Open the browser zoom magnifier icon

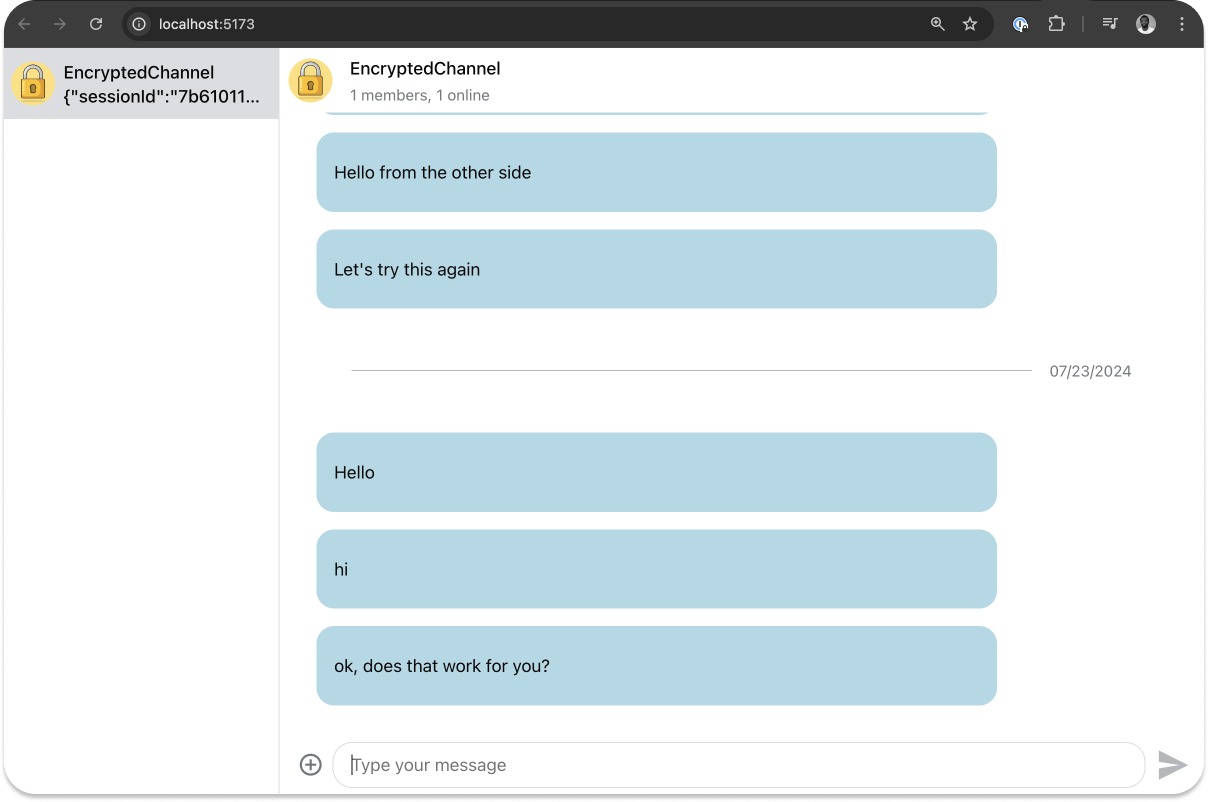pyautogui.click(x=937, y=24)
